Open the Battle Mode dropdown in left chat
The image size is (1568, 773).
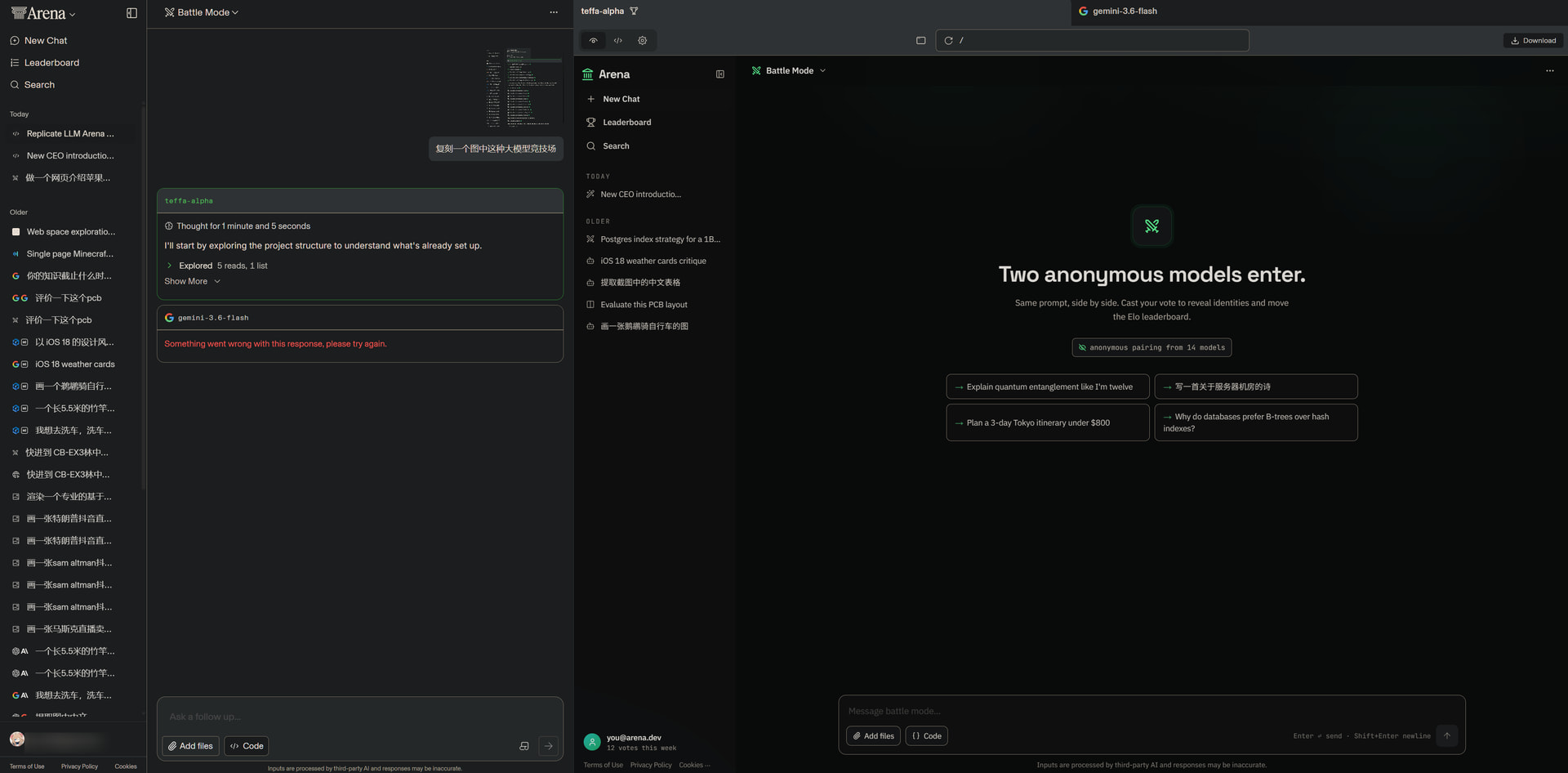202,12
